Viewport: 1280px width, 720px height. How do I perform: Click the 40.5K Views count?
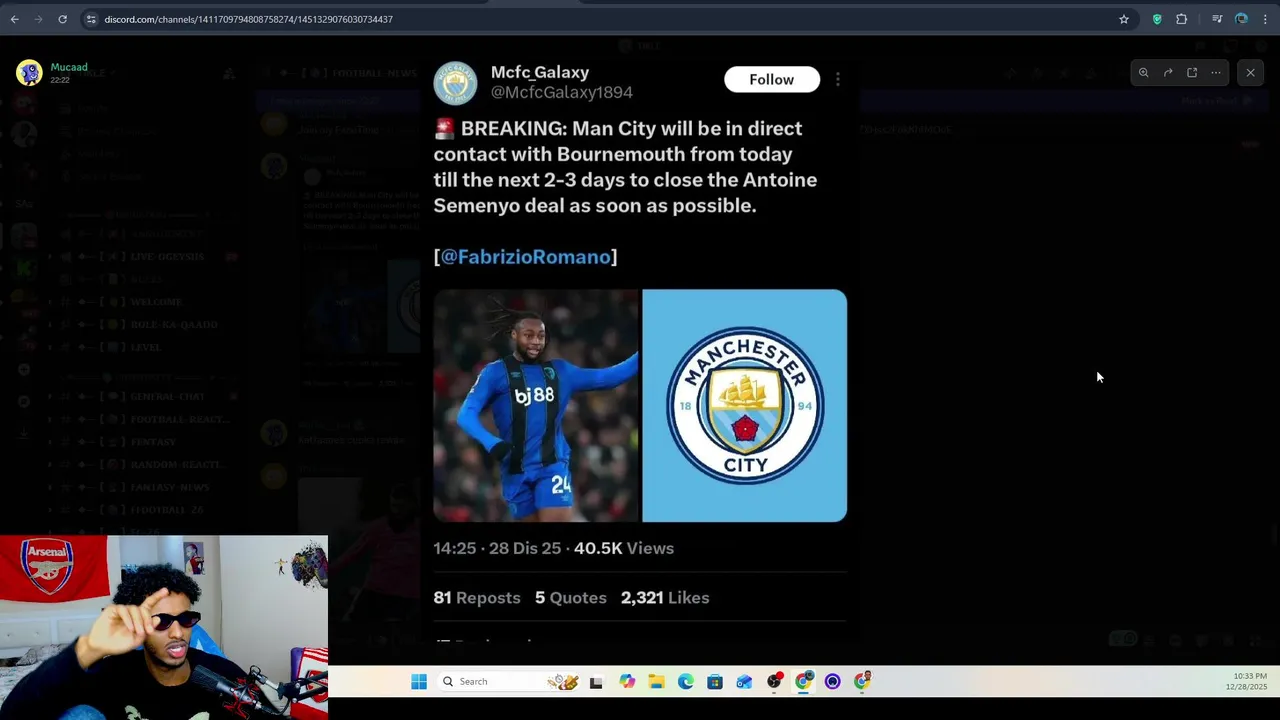click(x=624, y=548)
